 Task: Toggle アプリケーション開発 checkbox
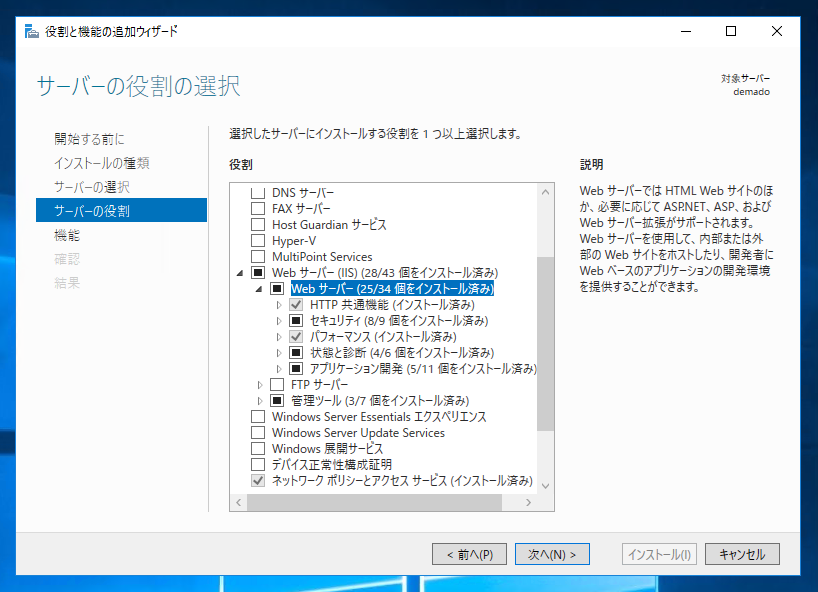pyautogui.click(x=296, y=369)
